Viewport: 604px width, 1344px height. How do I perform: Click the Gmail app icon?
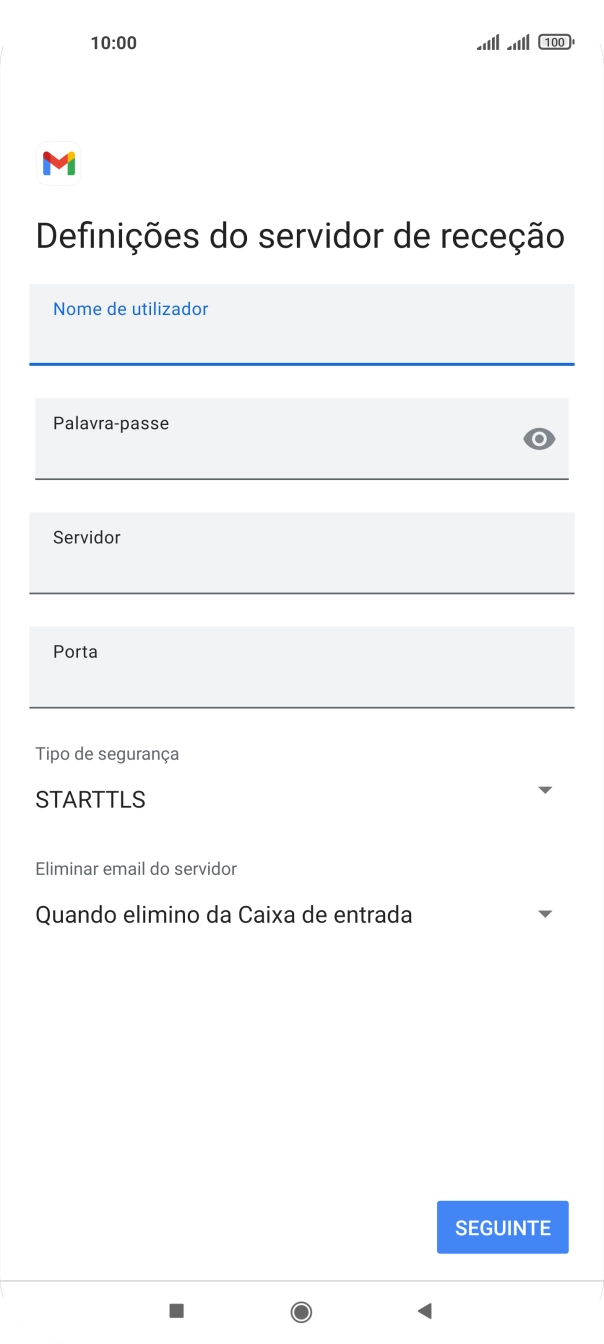(58, 163)
